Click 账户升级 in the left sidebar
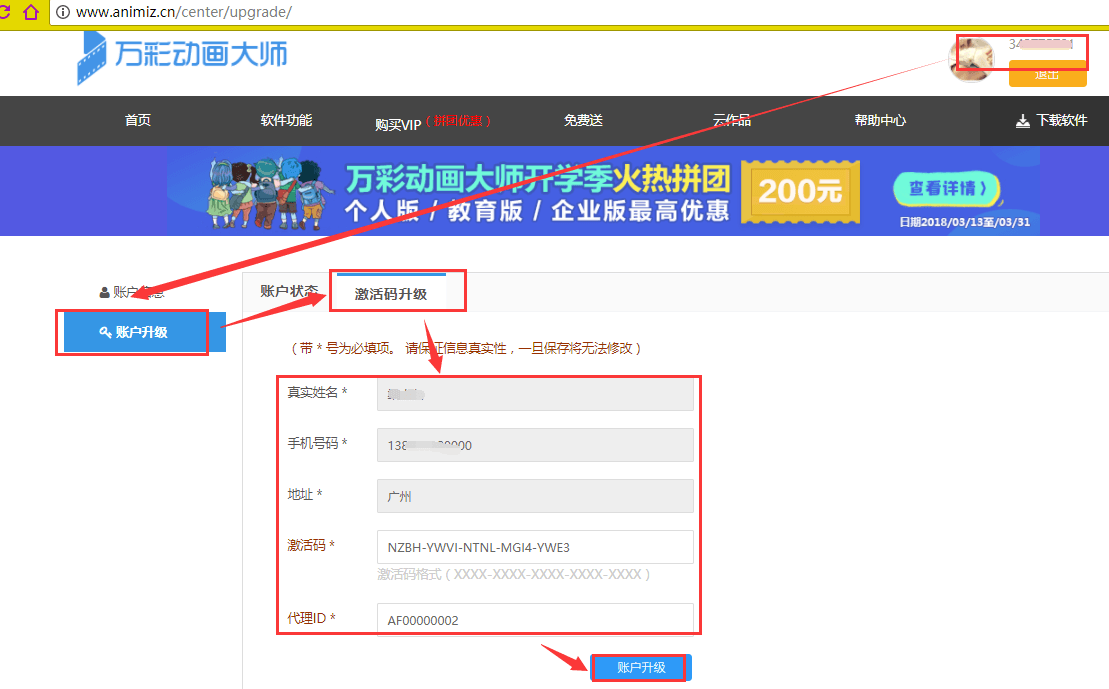This screenshot has width=1109, height=689. click(x=144, y=332)
